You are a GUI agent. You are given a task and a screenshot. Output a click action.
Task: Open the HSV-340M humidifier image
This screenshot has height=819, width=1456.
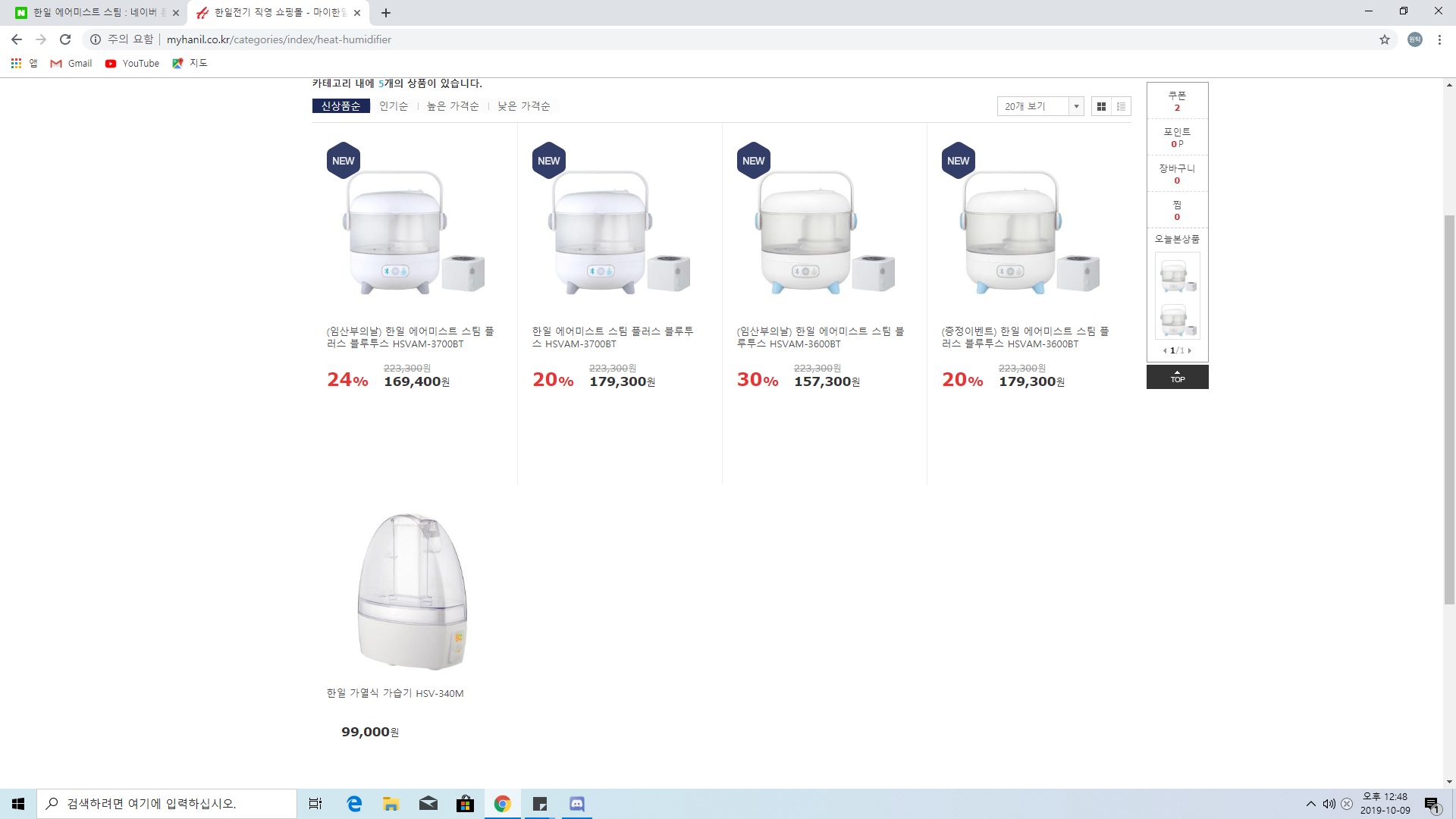(x=414, y=591)
